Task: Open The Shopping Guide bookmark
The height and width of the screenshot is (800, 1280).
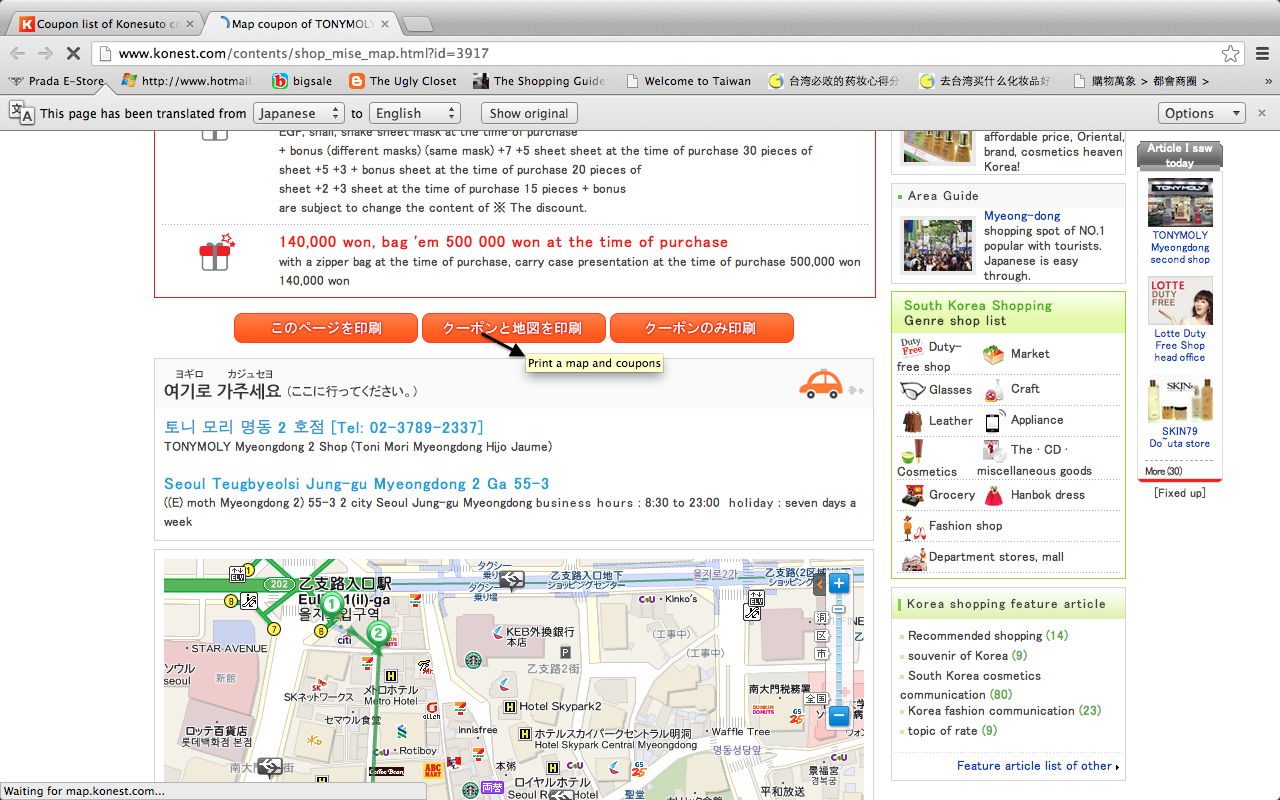Action: pos(539,81)
